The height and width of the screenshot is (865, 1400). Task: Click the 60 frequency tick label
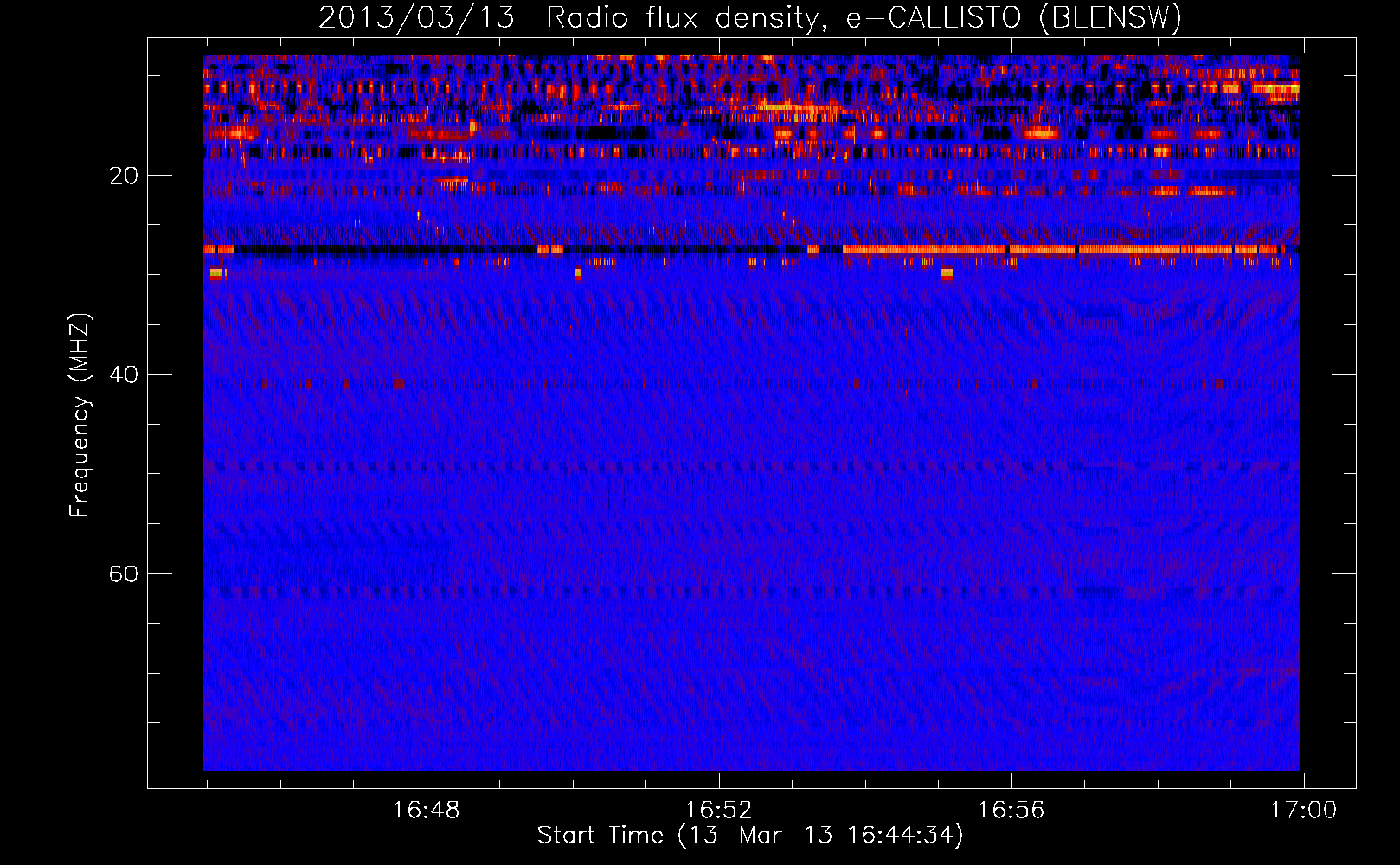[124, 573]
